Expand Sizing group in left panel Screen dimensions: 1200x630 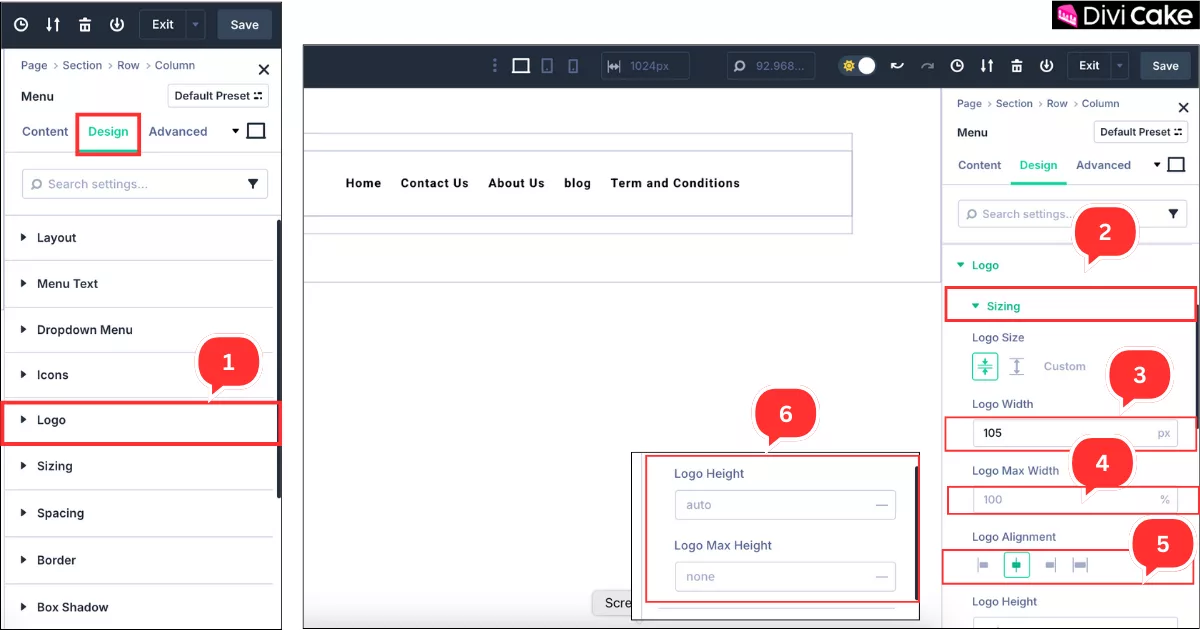point(139,467)
